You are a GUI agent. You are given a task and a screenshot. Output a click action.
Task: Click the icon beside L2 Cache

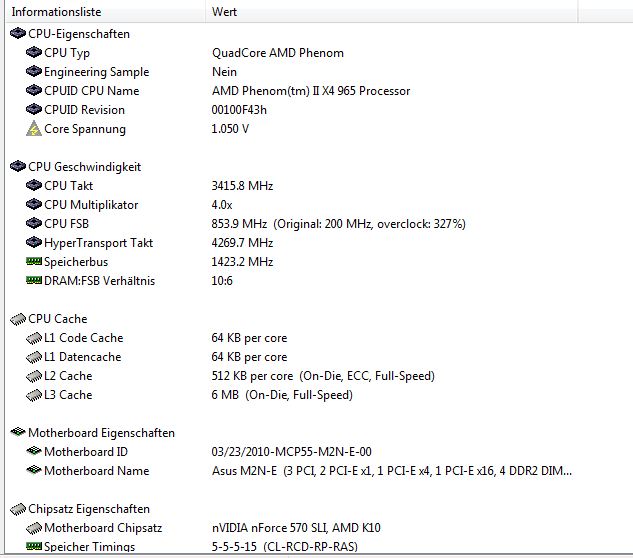[x=34, y=376]
